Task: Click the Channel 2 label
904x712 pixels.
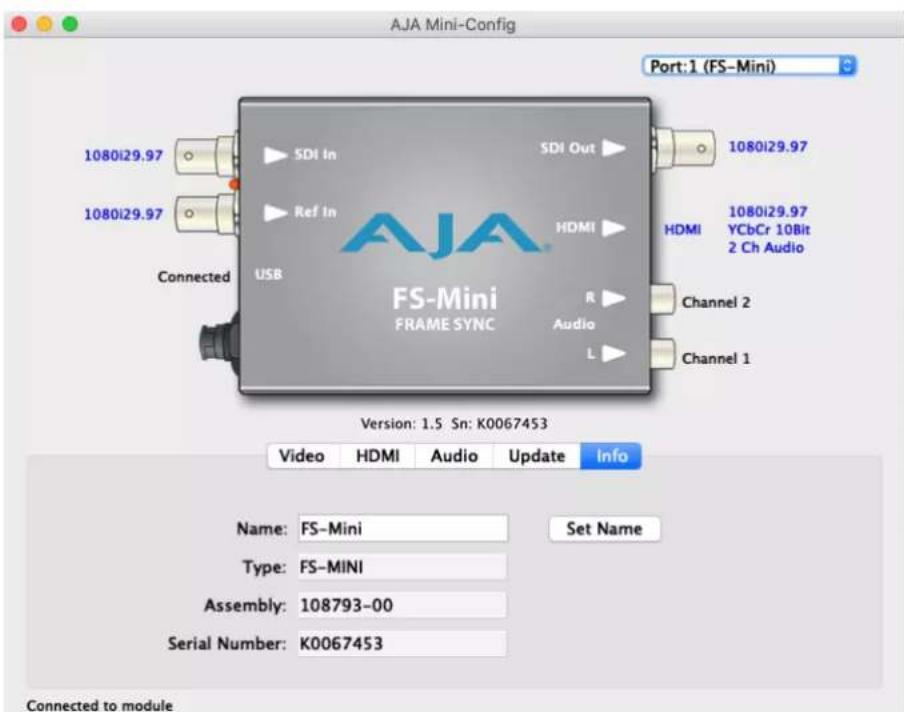Action: (x=716, y=302)
